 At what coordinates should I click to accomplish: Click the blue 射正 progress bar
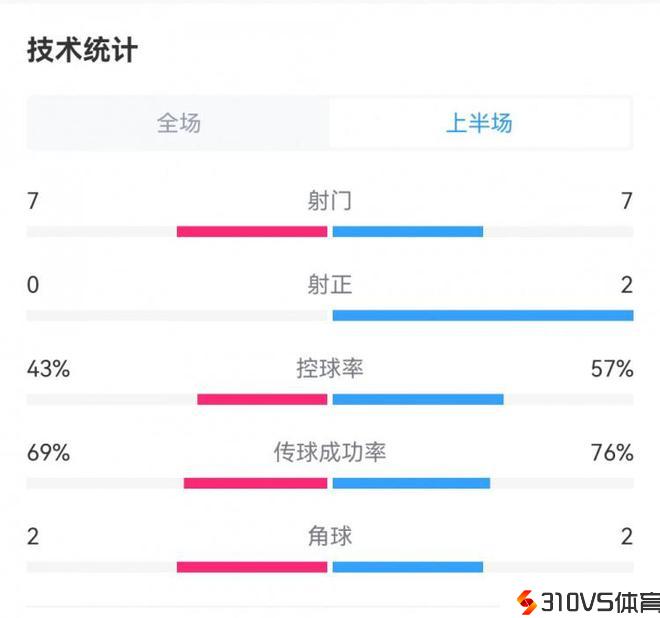pos(483,316)
